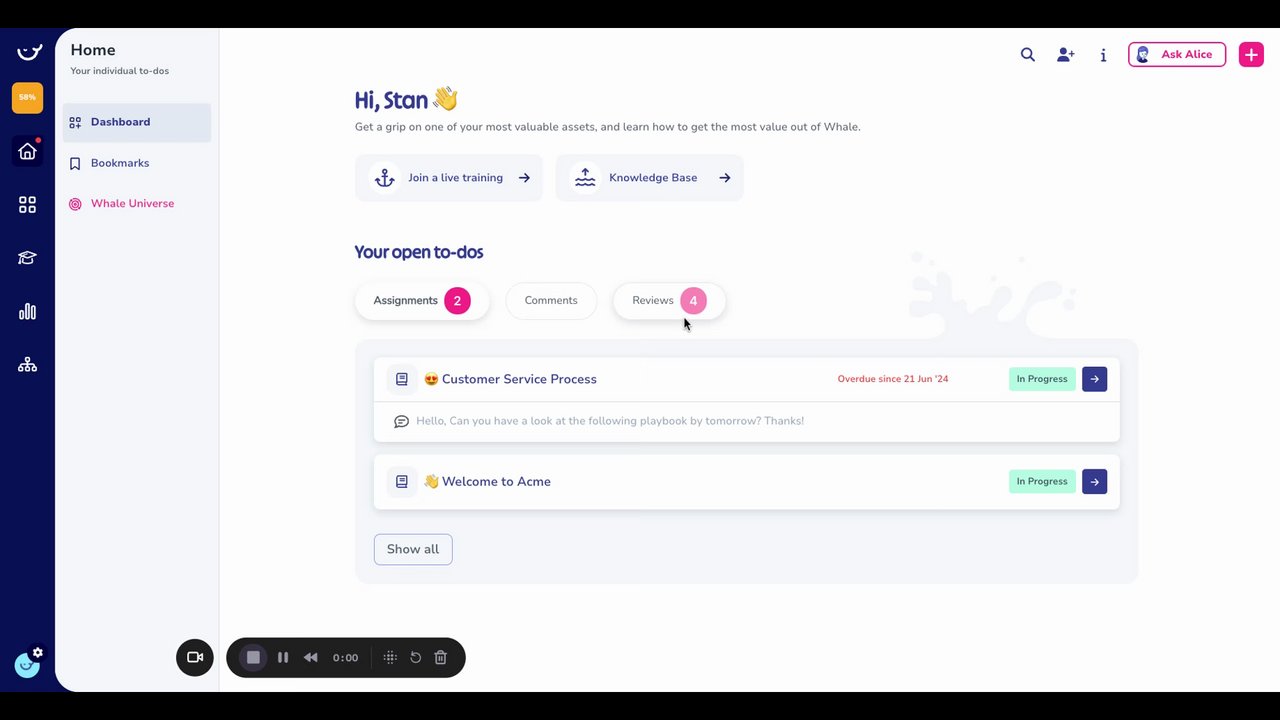Click the recorder grid drag handle
1280x720 pixels.
click(x=390, y=657)
